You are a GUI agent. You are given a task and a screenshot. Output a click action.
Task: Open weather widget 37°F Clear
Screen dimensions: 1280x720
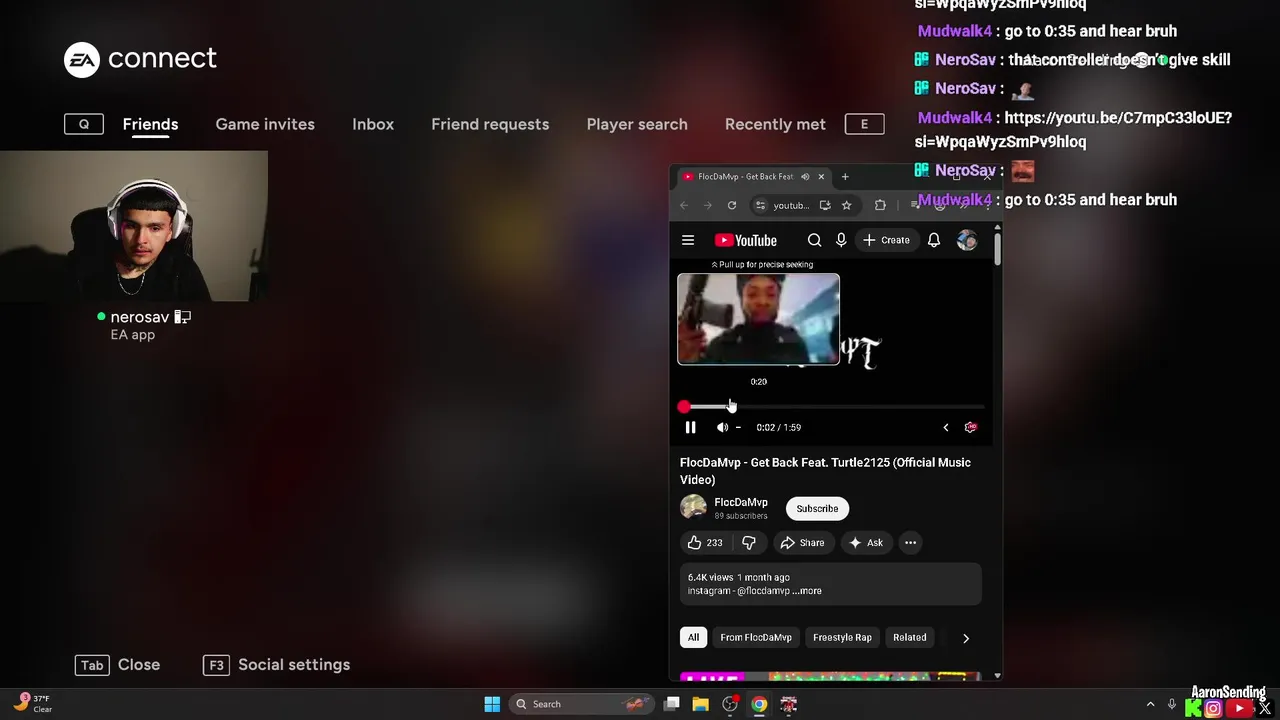[x=32, y=704]
